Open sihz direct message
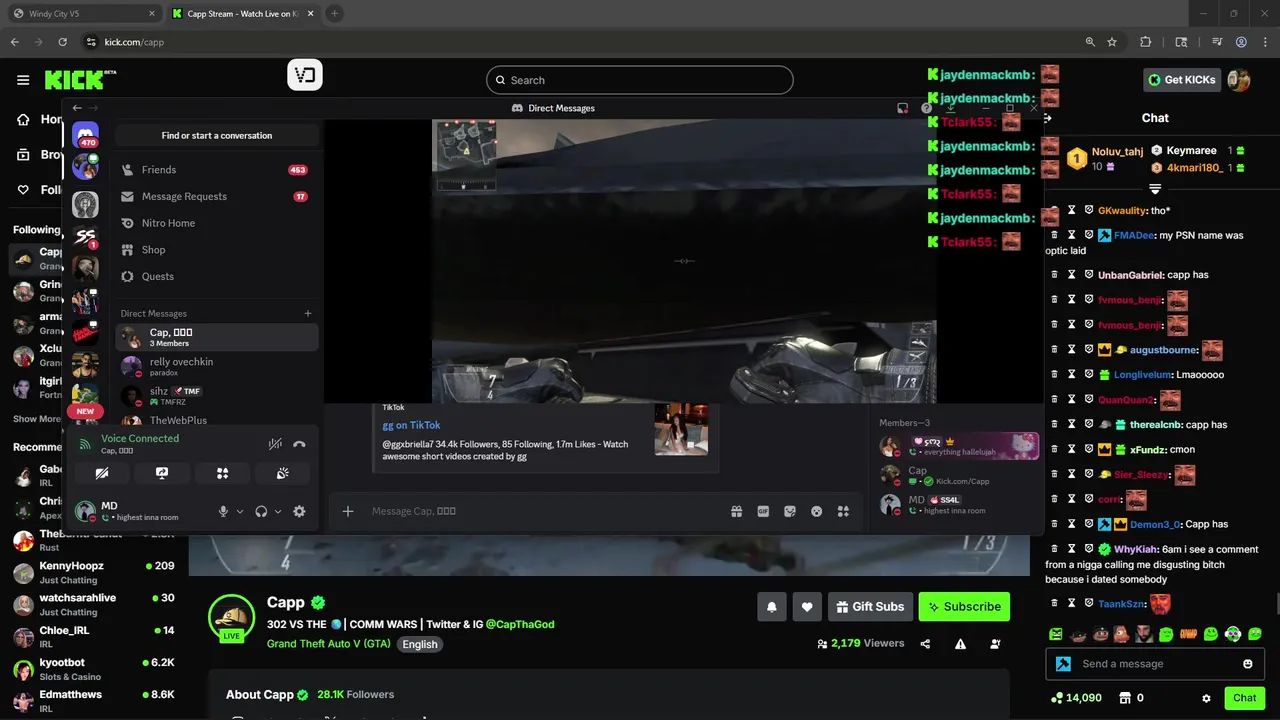The height and width of the screenshot is (720, 1280). [x=216, y=396]
